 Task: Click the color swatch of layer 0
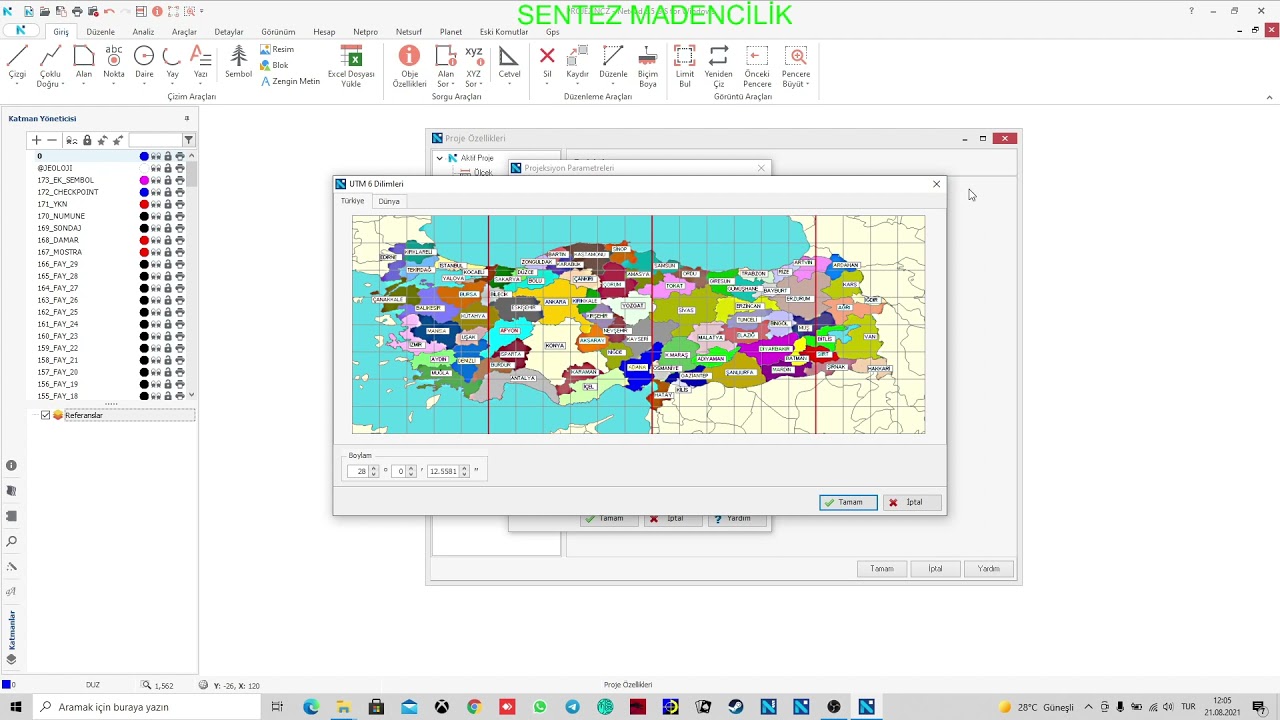tap(144, 156)
